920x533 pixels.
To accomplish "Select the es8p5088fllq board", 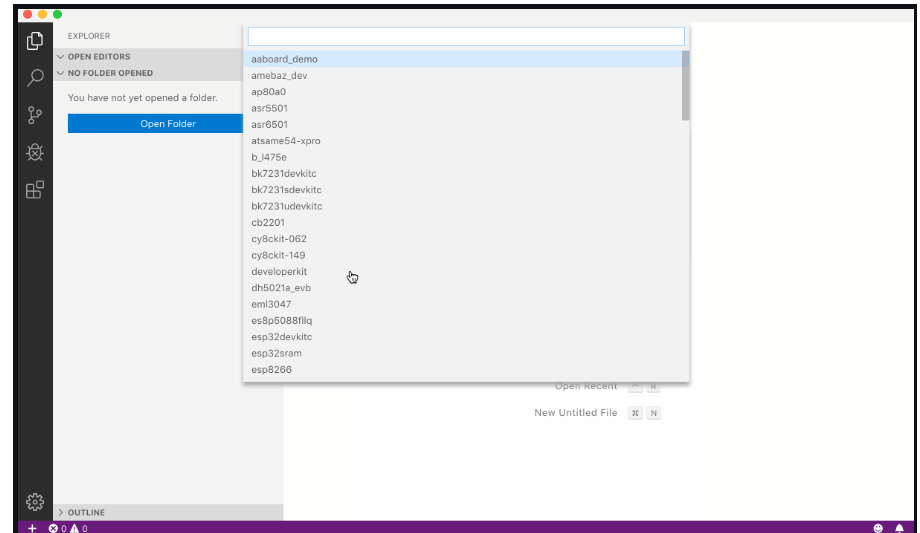I will point(462,321).
